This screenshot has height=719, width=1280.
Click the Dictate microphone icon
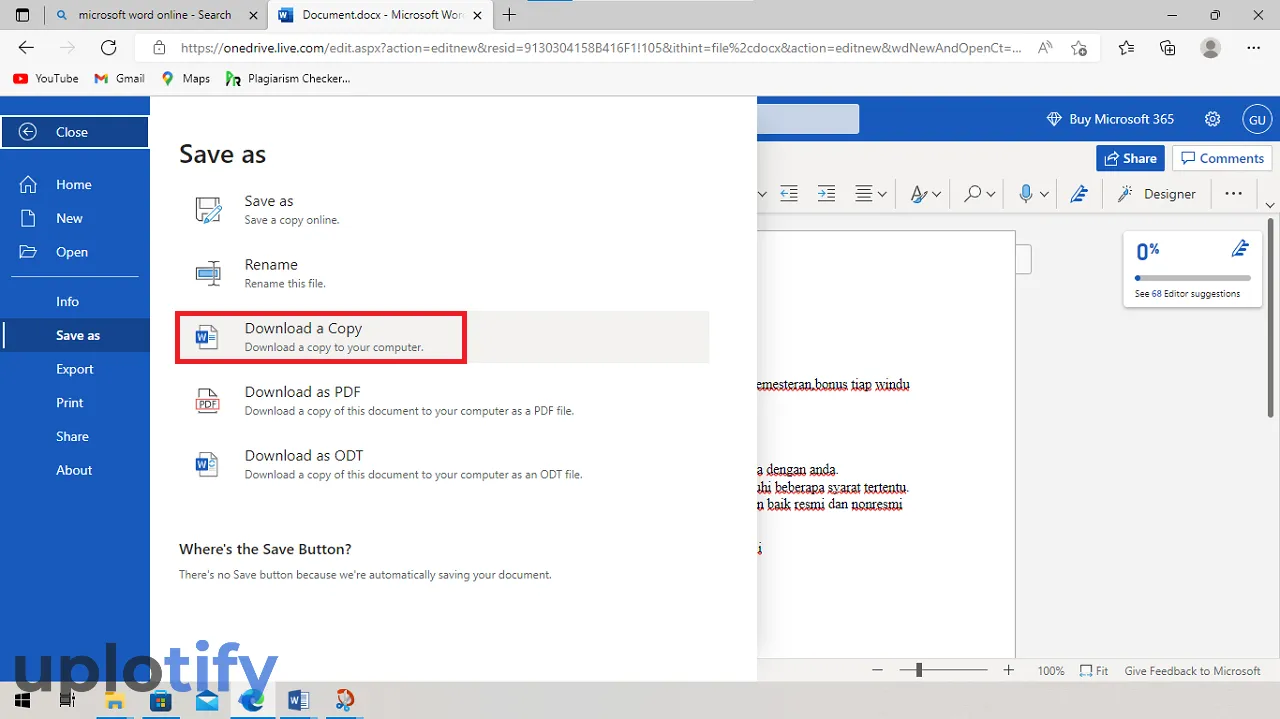point(1026,194)
